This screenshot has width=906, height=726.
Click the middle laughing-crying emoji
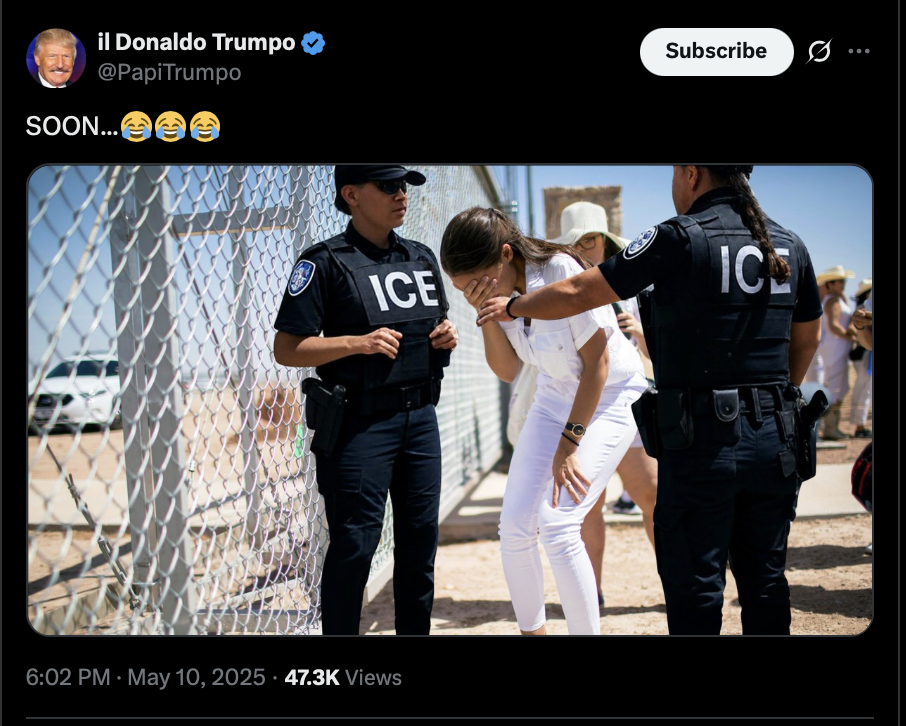pyautogui.click(x=170, y=126)
